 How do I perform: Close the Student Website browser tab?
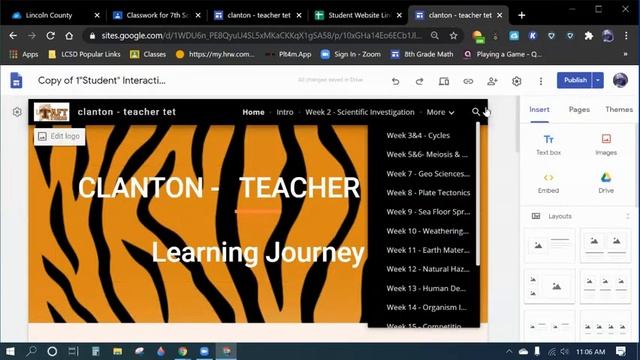[x=399, y=16]
